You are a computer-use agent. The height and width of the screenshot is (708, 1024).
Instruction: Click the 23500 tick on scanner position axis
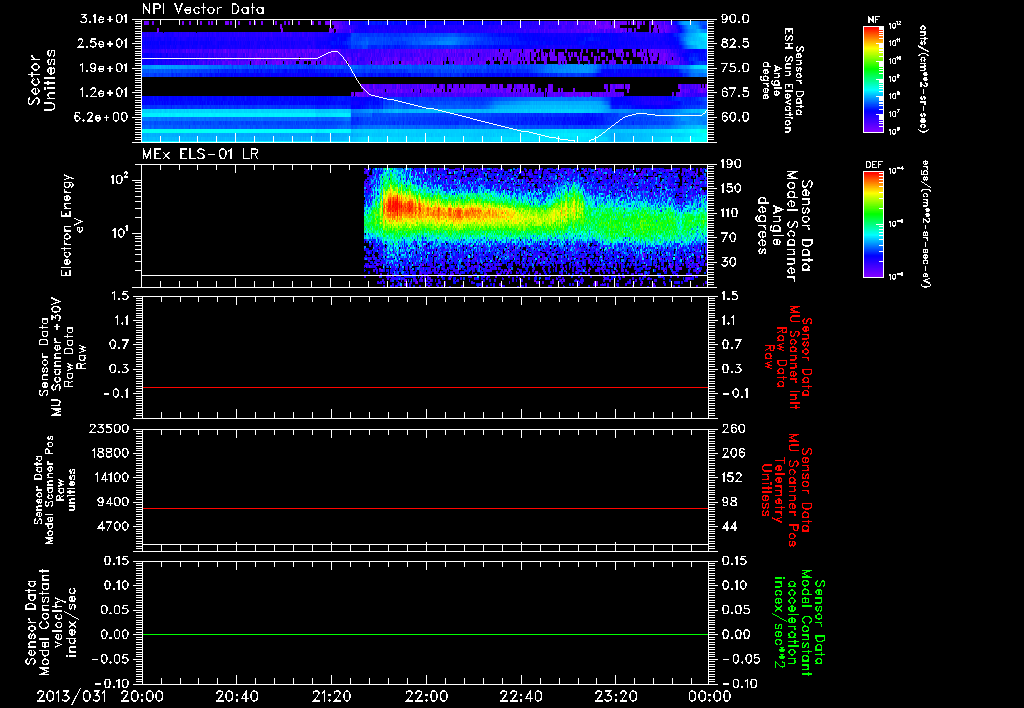click(x=112, y=428)
